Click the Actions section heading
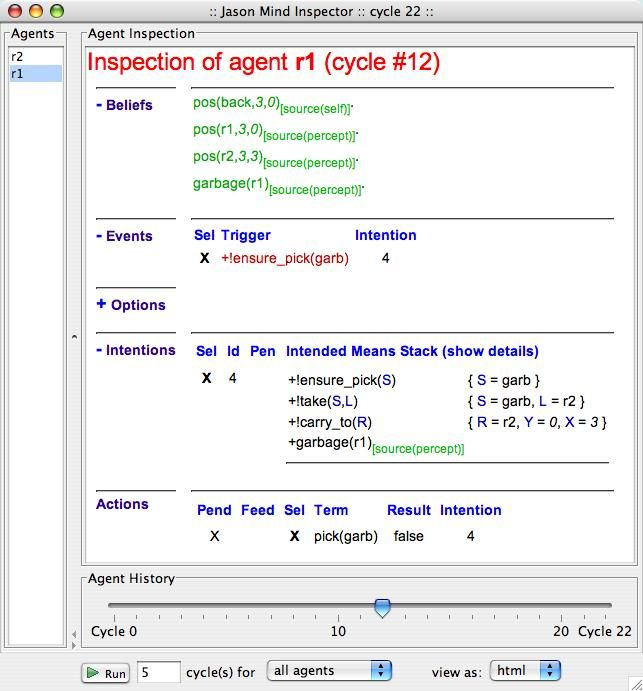643x691 pixels. [122, 504]
